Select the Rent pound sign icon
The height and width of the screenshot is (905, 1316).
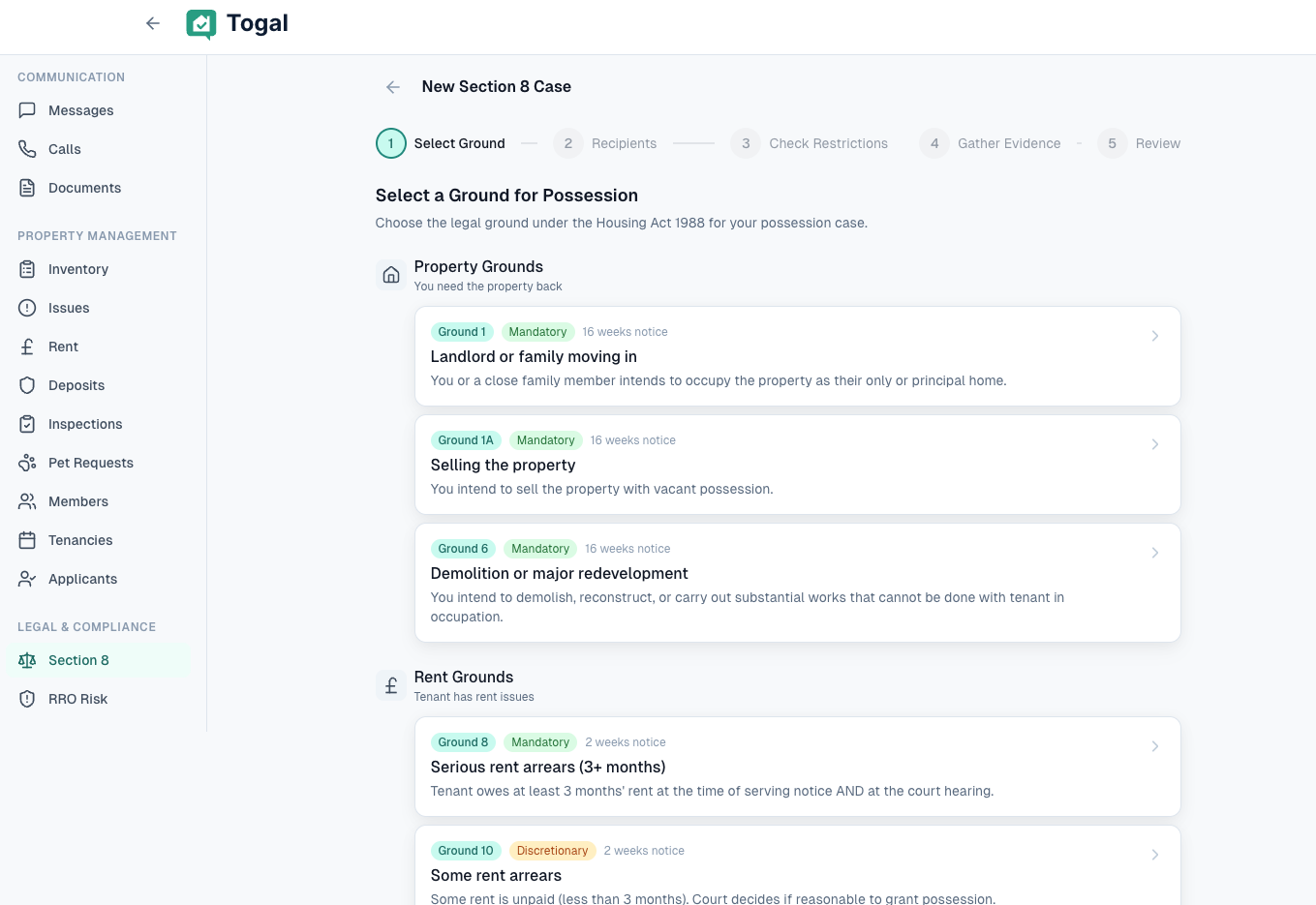click(x=27, y=347)
